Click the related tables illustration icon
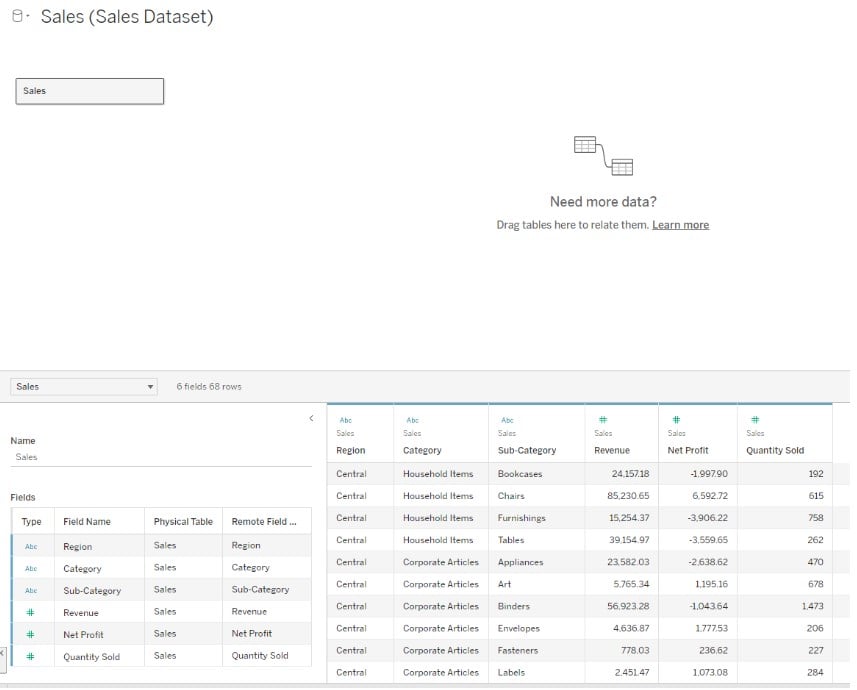 (x=603, y=156)
